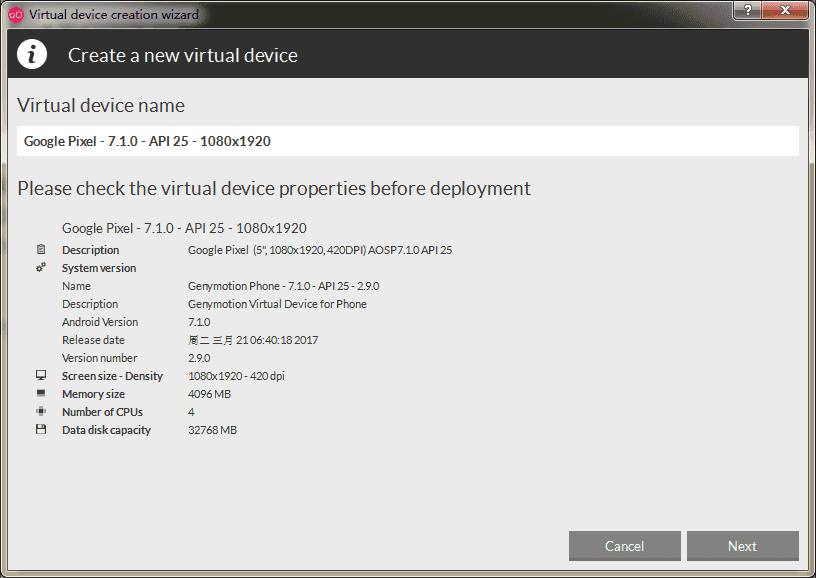The width and height of the screenshot is (816, 578).
Task: Select the System version row label
Action: click(x=99, y=268)
